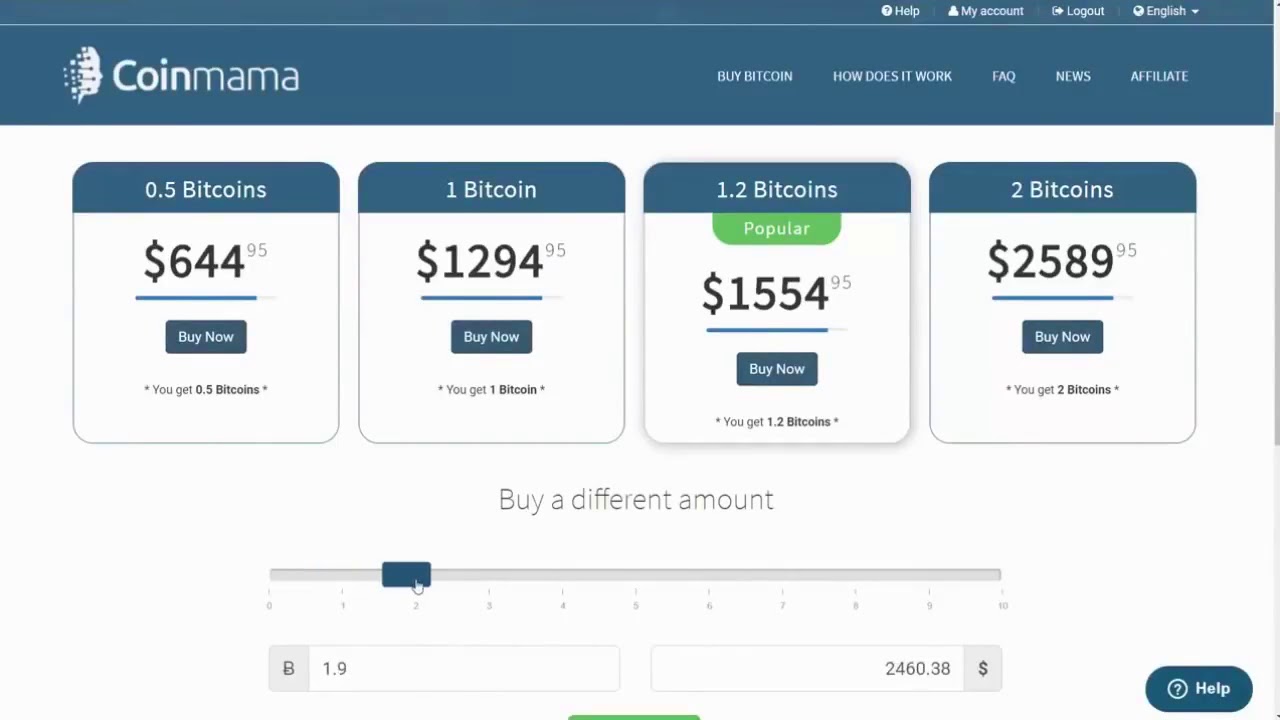Click the $1554 price text

(x=776, y=293)
